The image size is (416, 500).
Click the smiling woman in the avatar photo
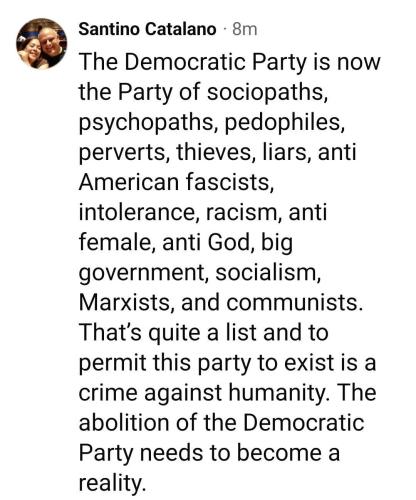click(31, 52)
